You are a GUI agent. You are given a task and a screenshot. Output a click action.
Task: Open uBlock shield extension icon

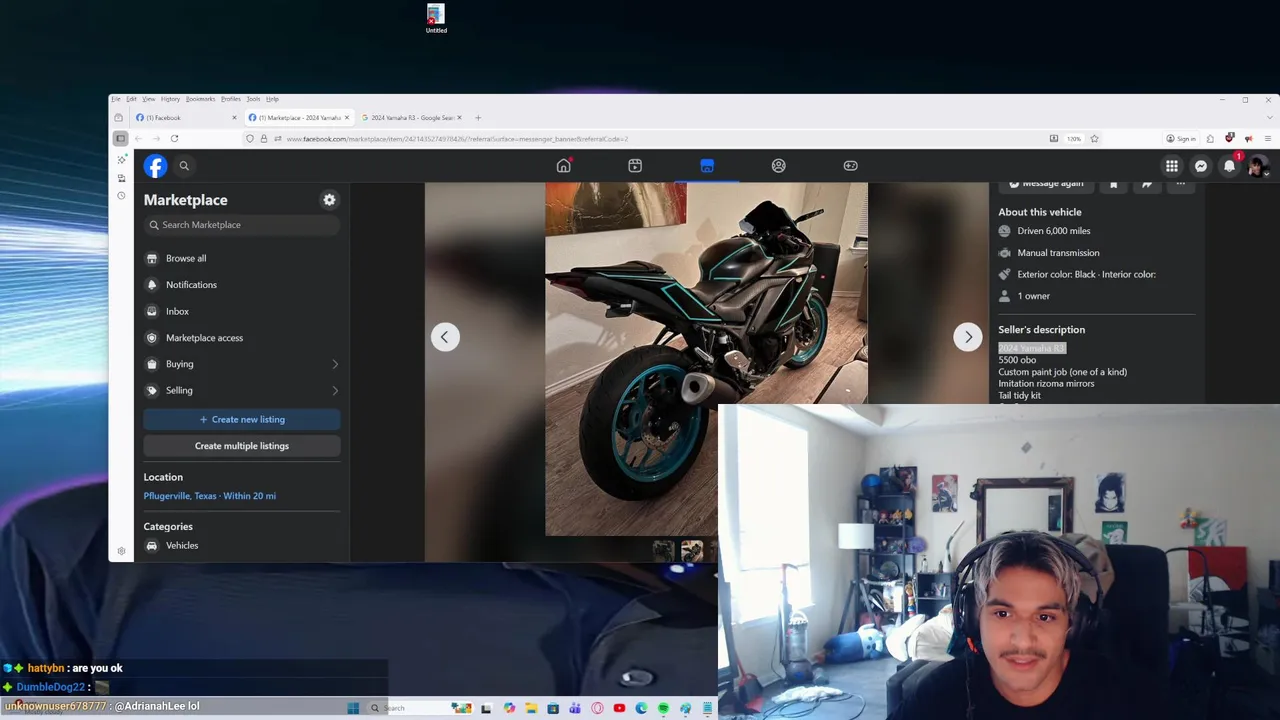[1230, 139]
